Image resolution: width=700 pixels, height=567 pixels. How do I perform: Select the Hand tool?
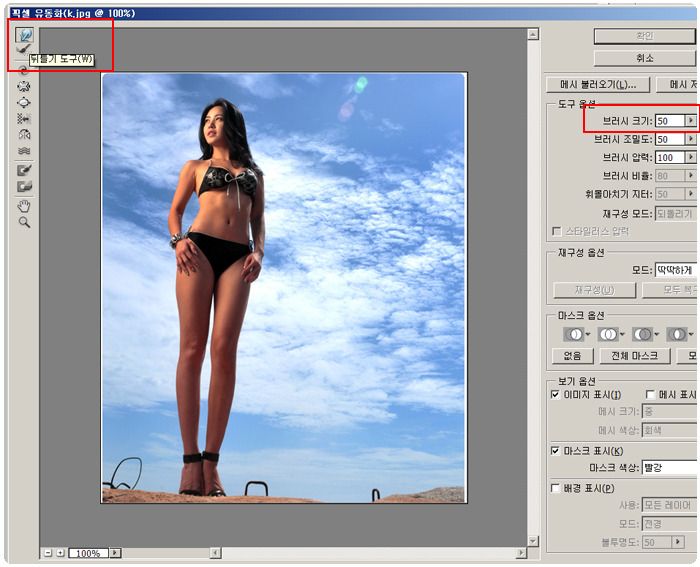click(24, 206)
